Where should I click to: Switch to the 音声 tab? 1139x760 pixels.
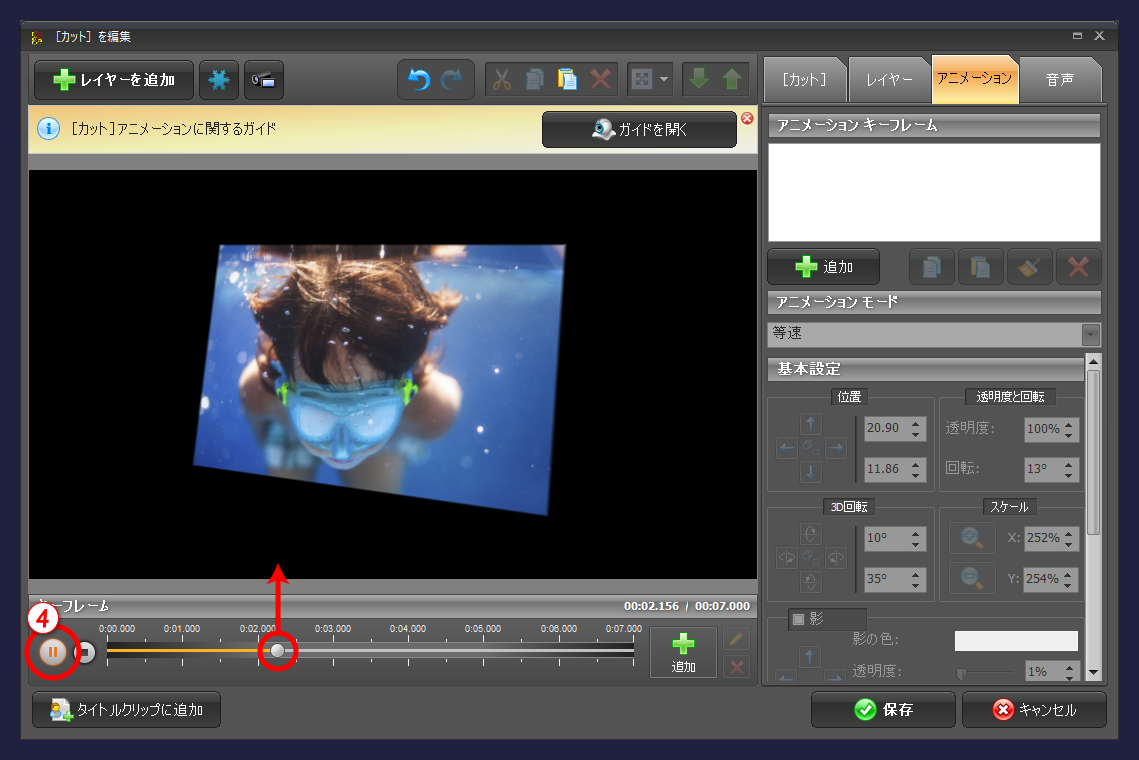point(1060,80)
